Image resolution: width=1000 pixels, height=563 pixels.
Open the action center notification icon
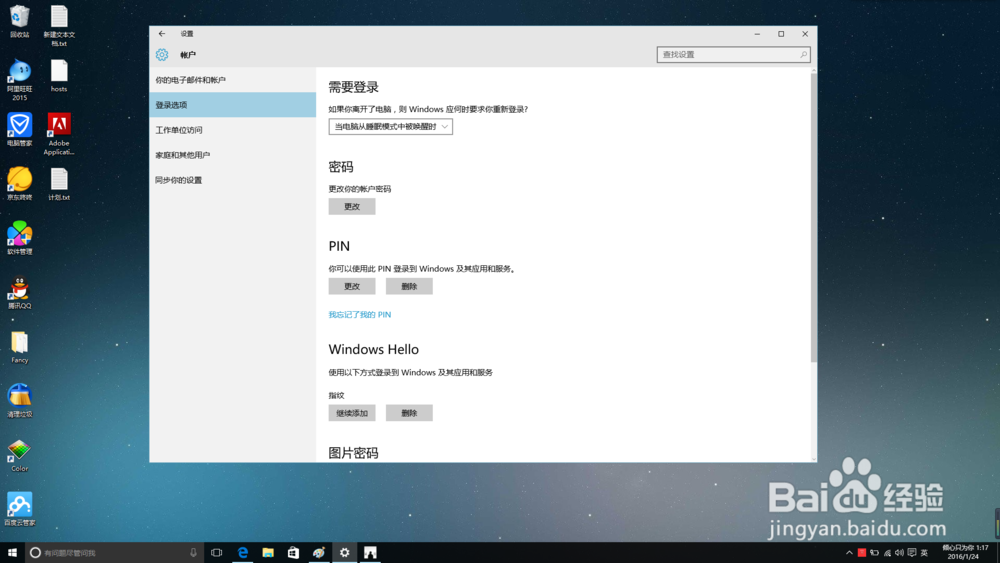(912, 553)
